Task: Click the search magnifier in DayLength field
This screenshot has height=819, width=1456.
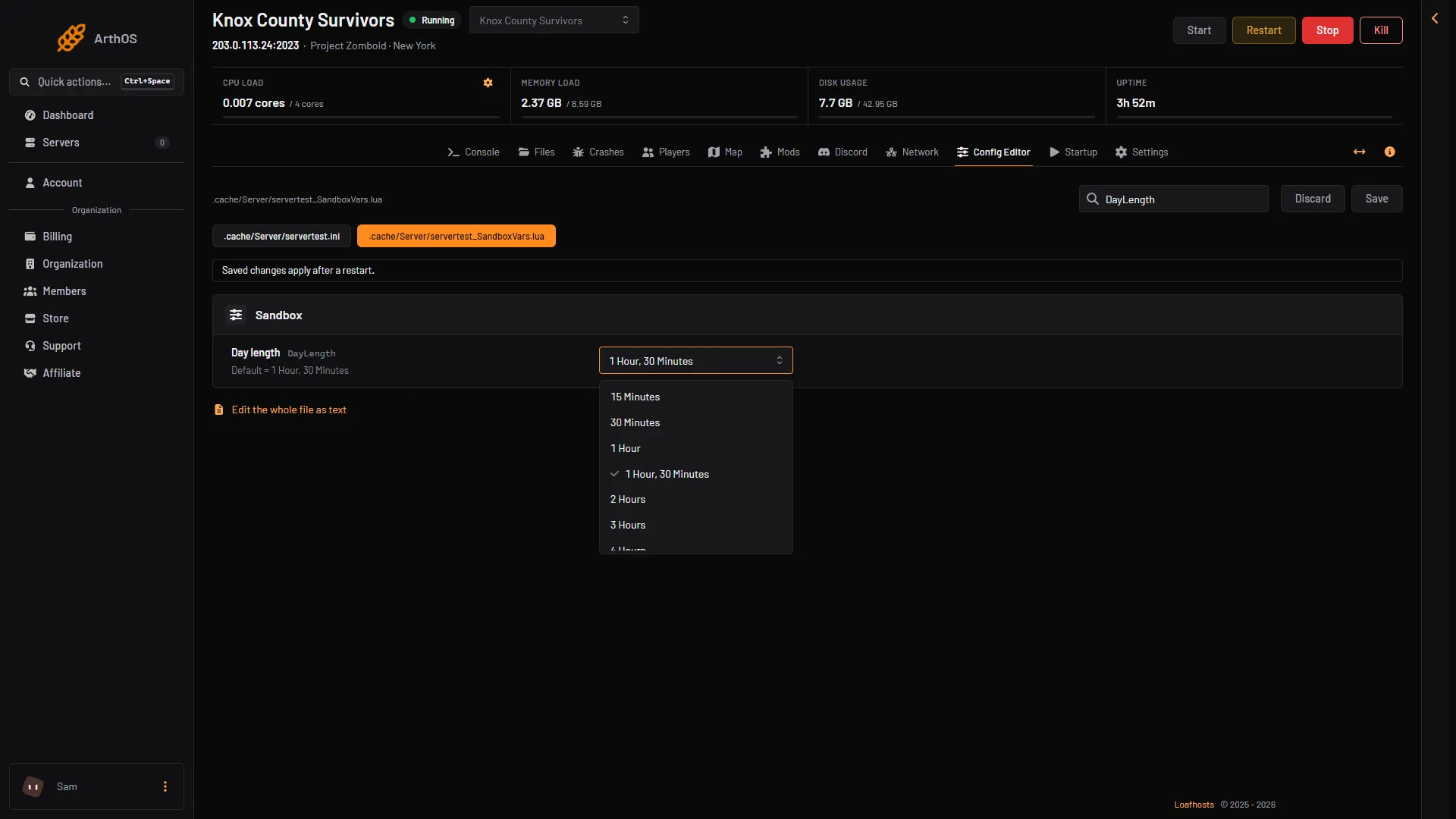Action: 1093,199
